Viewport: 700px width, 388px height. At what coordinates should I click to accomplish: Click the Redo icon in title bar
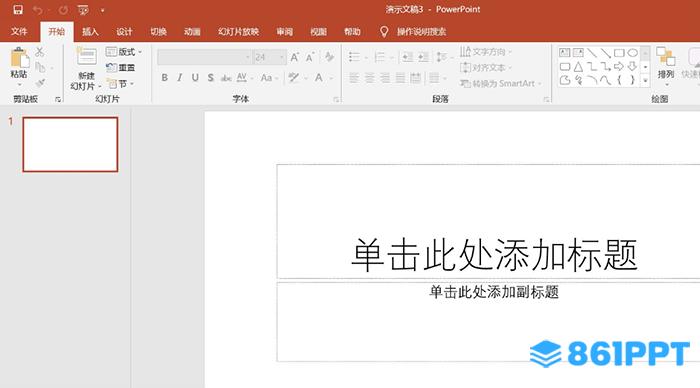click(63, 10)
